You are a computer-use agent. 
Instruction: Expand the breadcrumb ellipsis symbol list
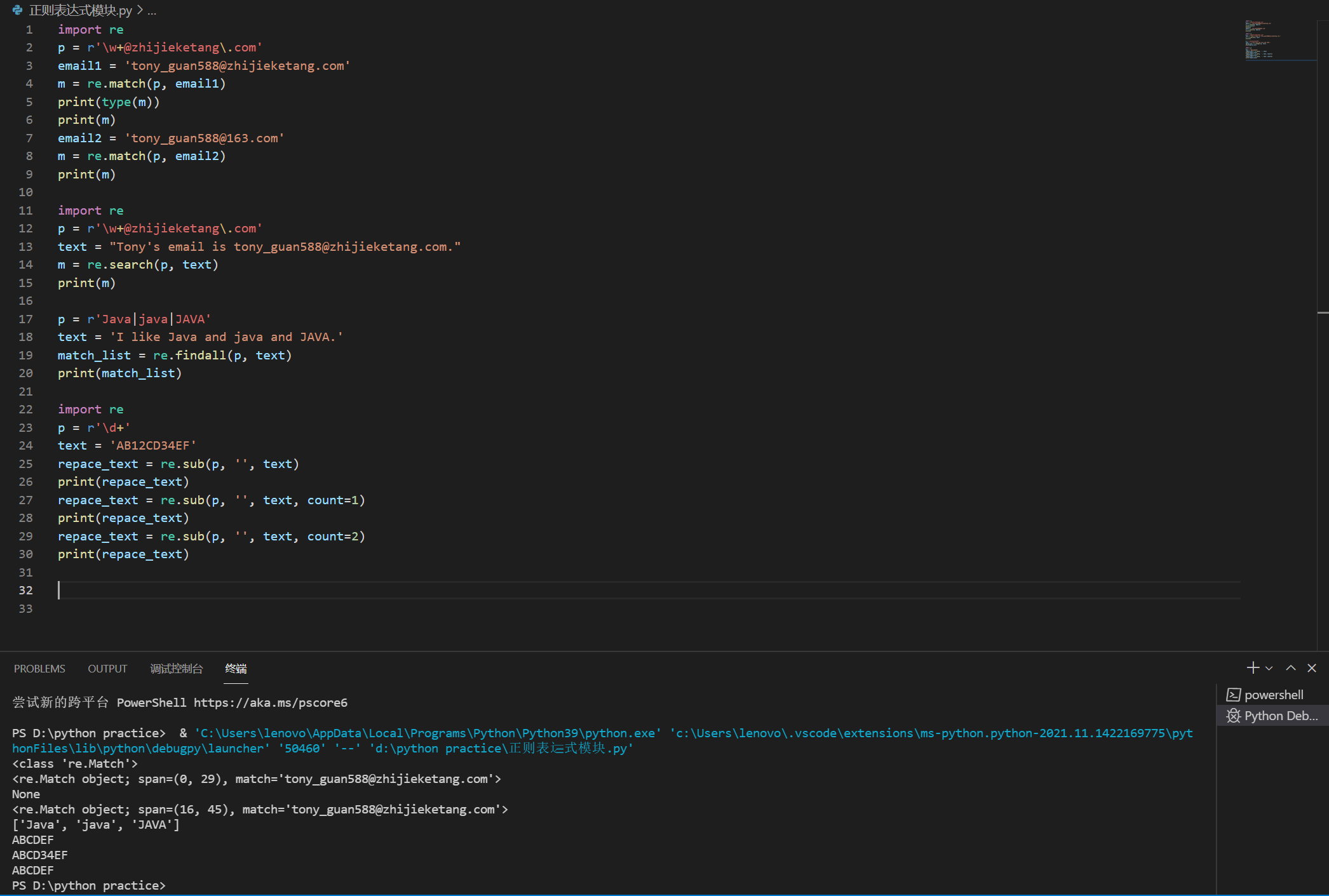(152, 10)
